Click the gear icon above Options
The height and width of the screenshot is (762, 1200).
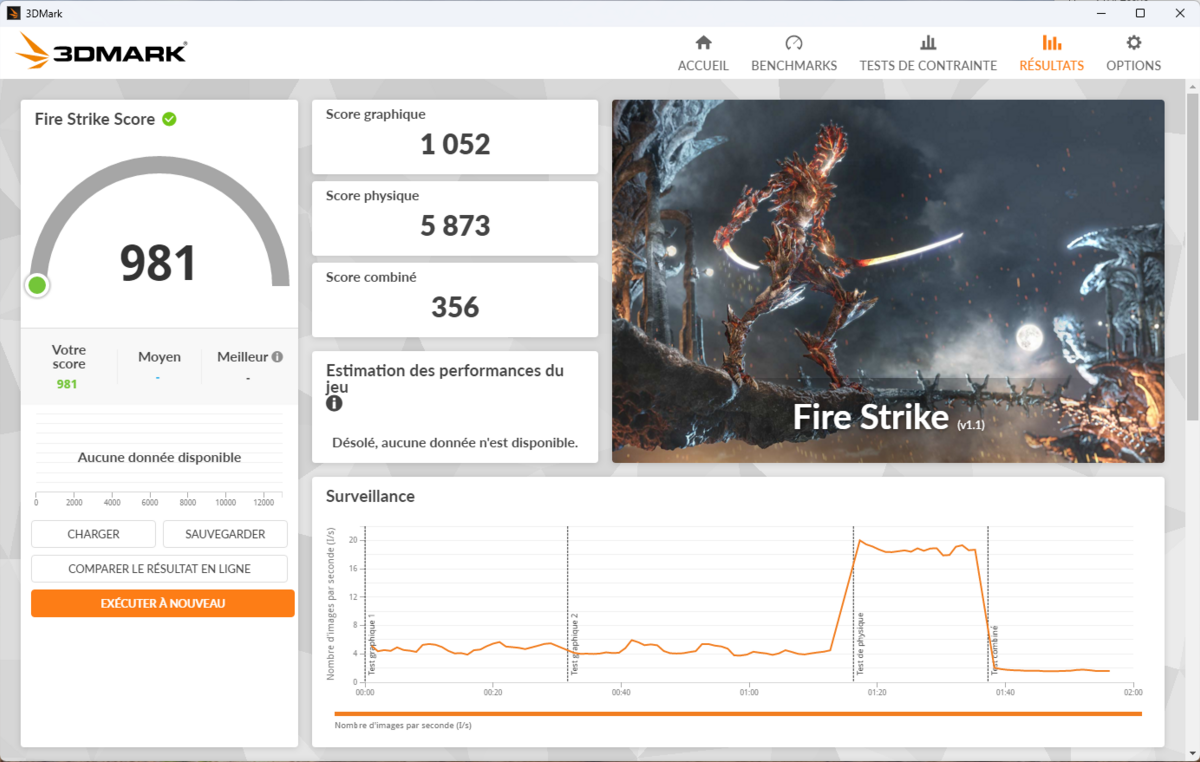(1133, 43)
